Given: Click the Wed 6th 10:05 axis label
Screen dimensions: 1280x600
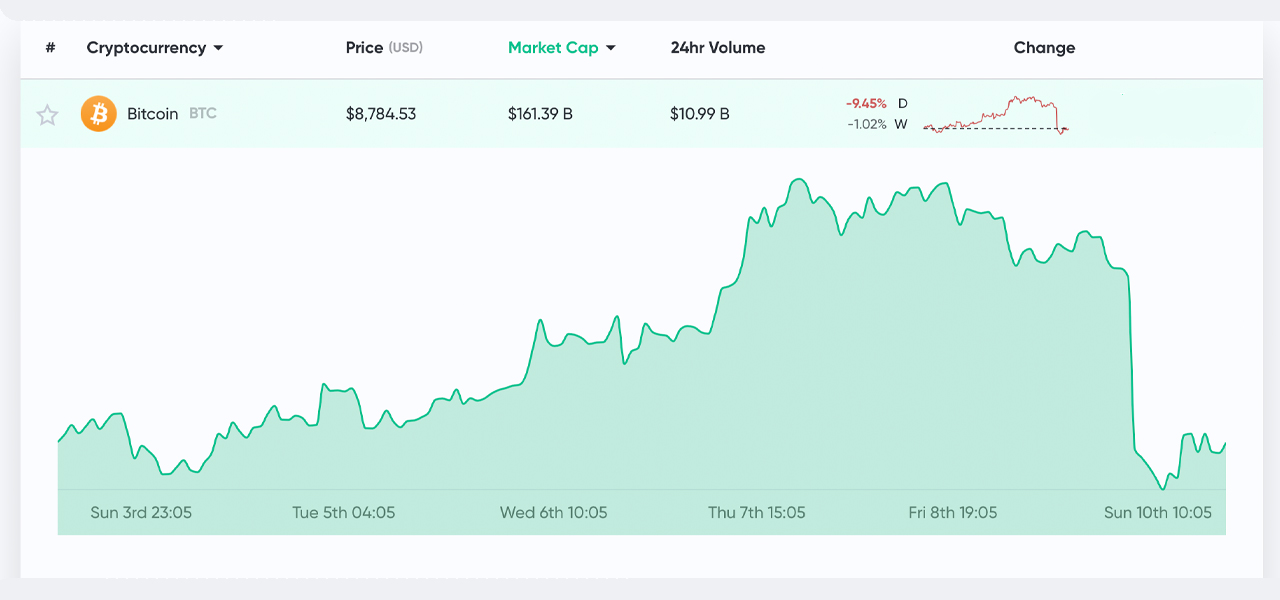Looking at the screenshot, I should point(554,512).
